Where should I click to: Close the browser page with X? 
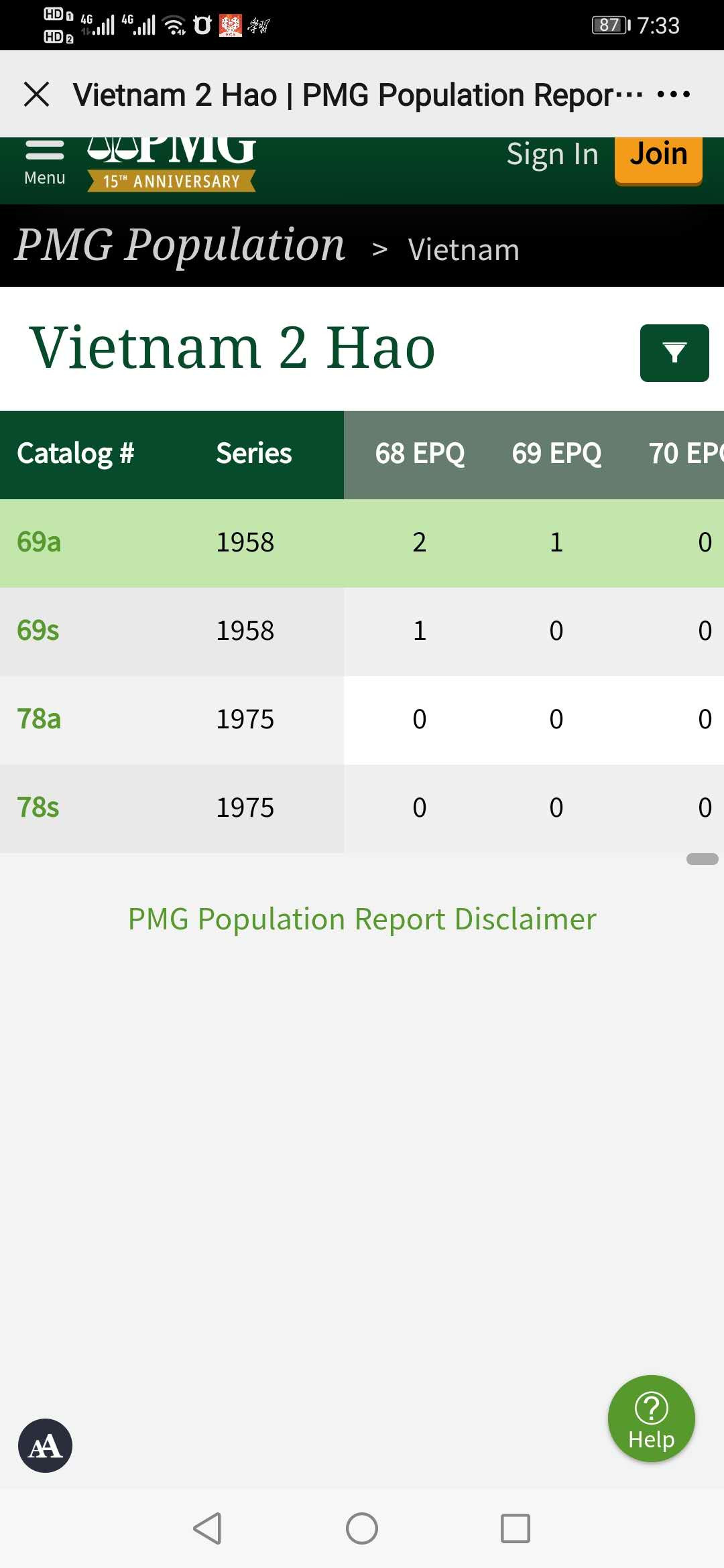[37, 94]
